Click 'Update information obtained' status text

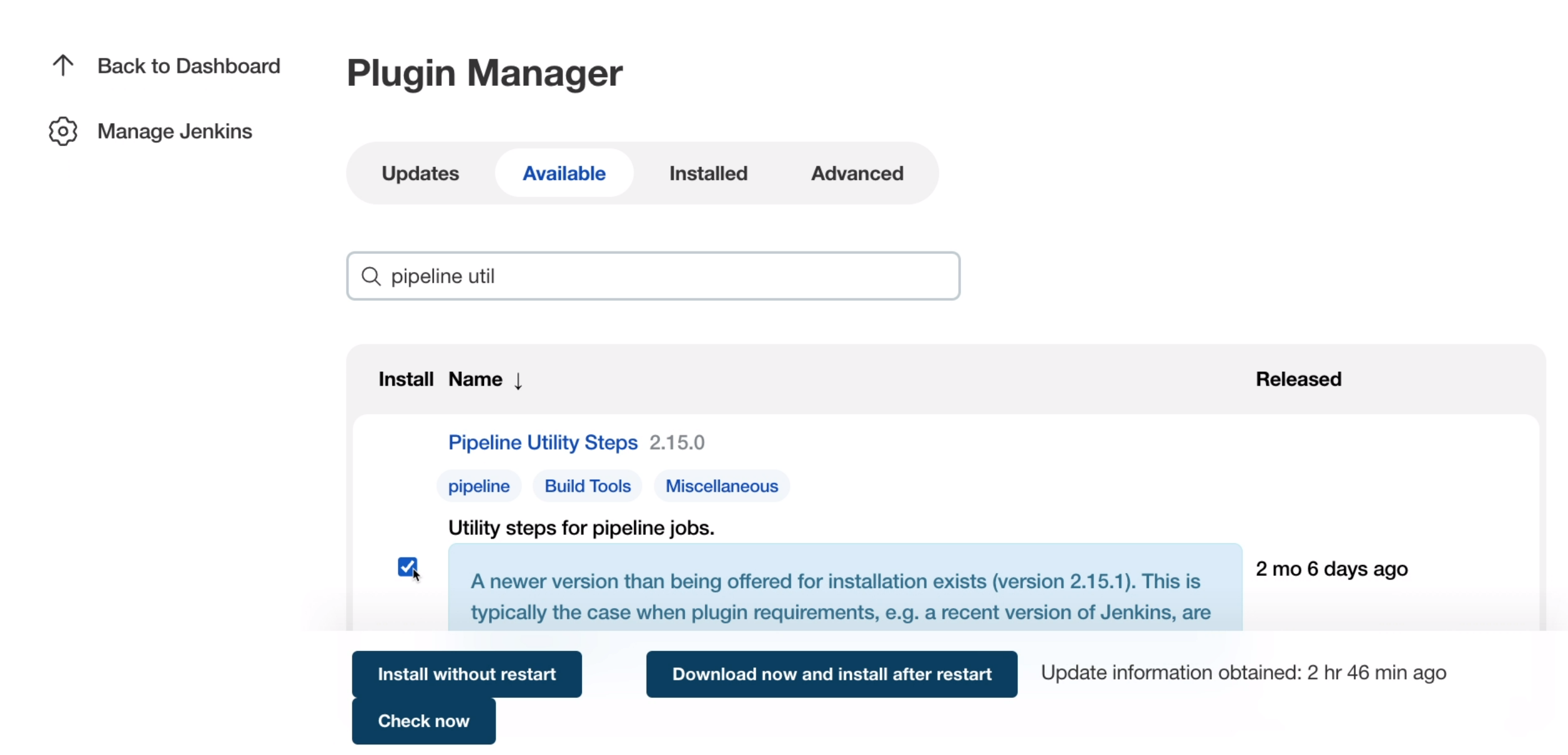1243,673
